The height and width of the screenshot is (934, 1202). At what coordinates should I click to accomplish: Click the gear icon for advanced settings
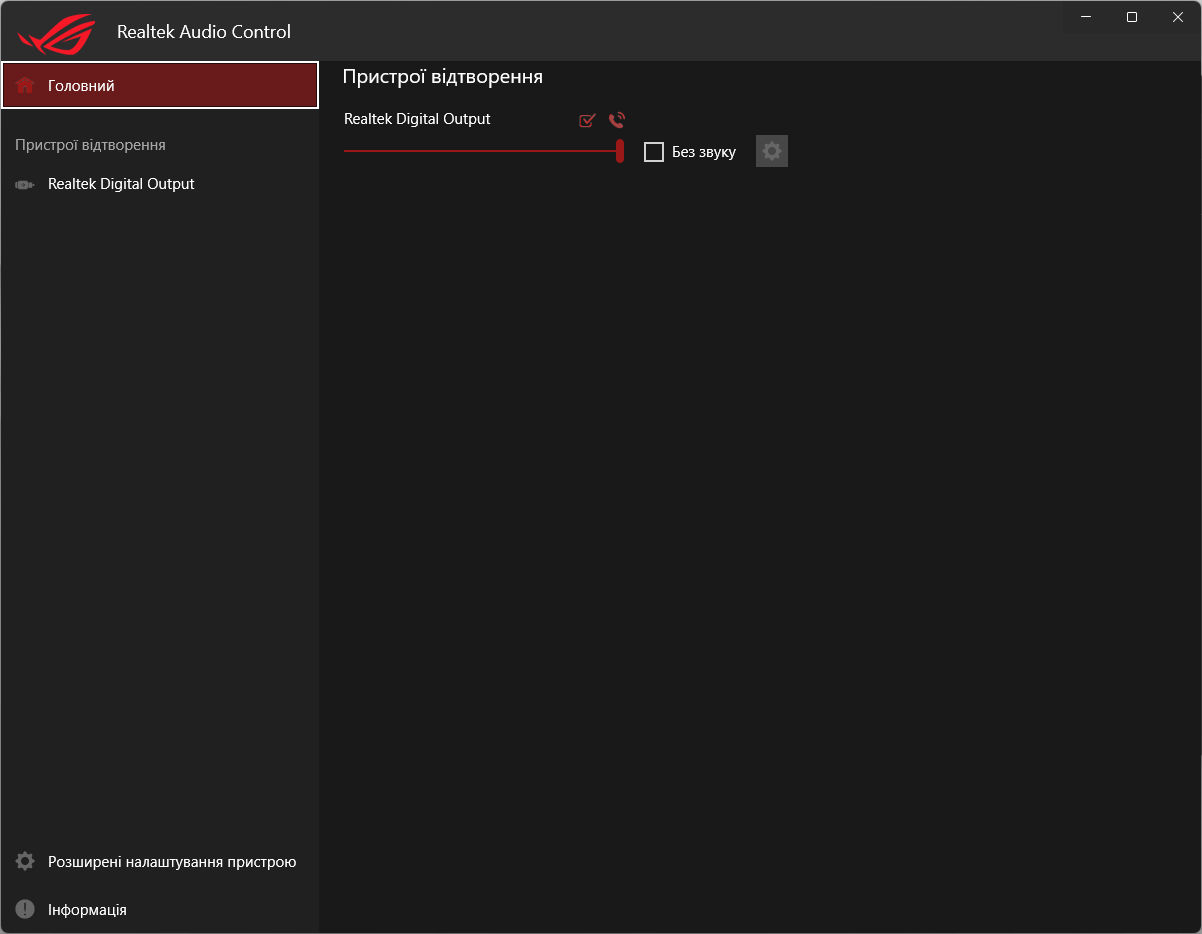point(25,861)
